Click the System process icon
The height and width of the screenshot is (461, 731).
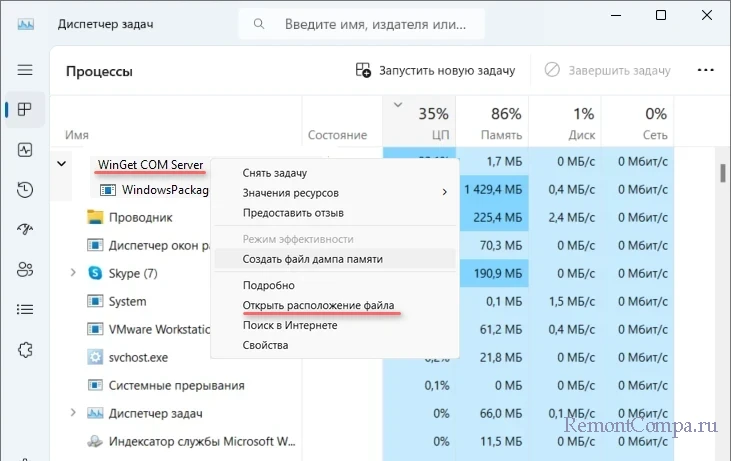(95, 301)
